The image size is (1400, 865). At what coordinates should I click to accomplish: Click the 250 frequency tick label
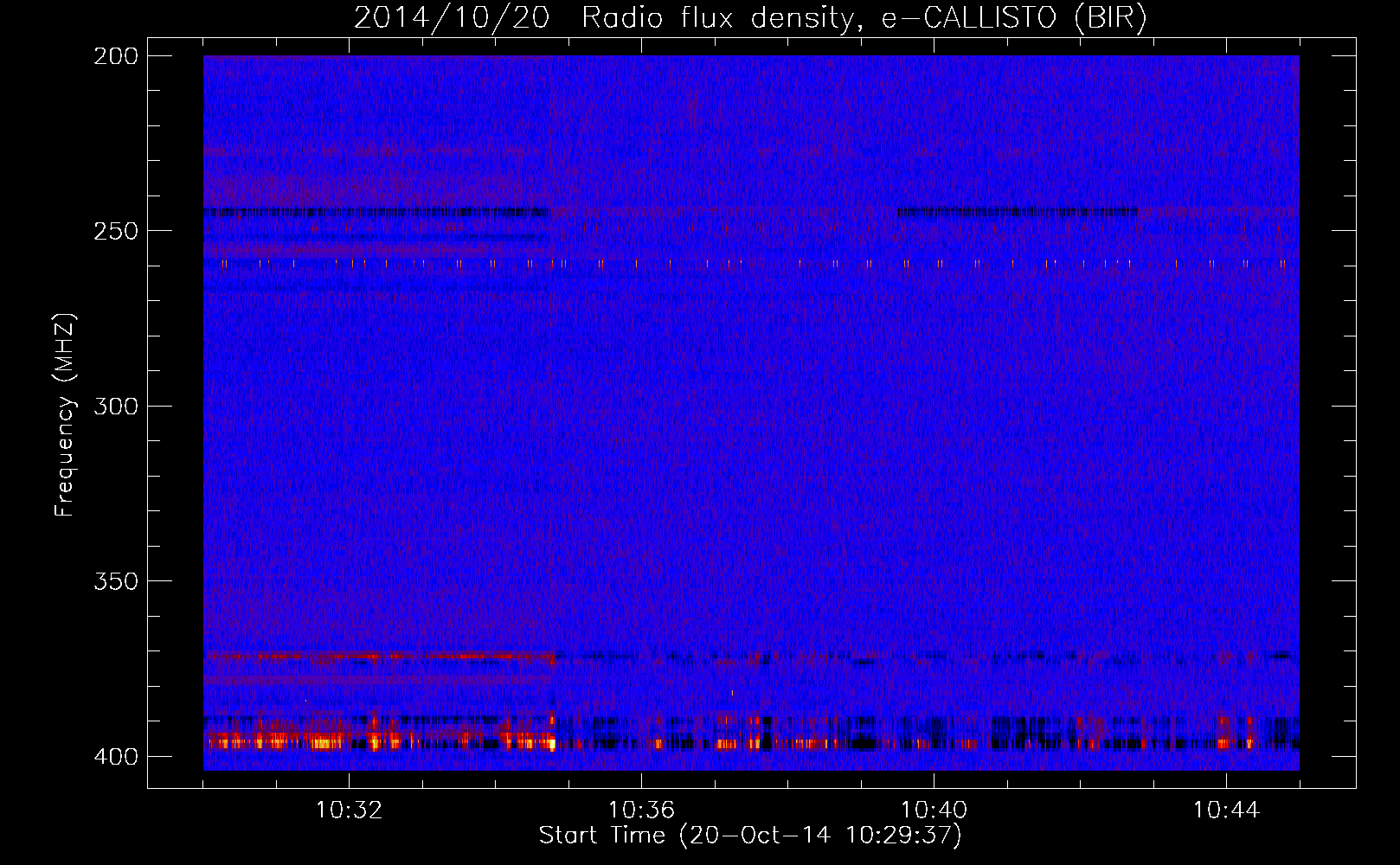click(115, 231)
